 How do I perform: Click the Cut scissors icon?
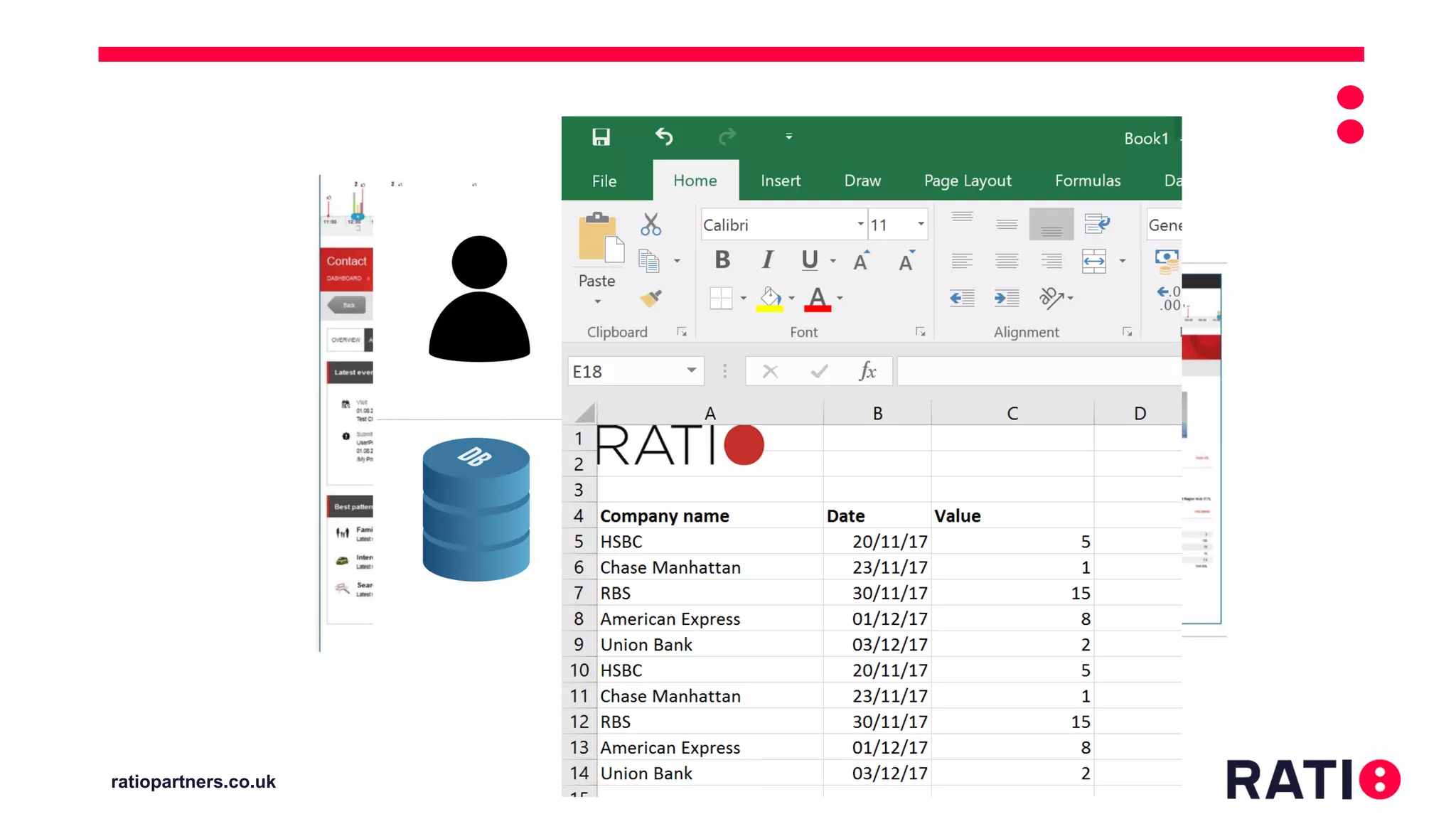[x=651, y=225]
